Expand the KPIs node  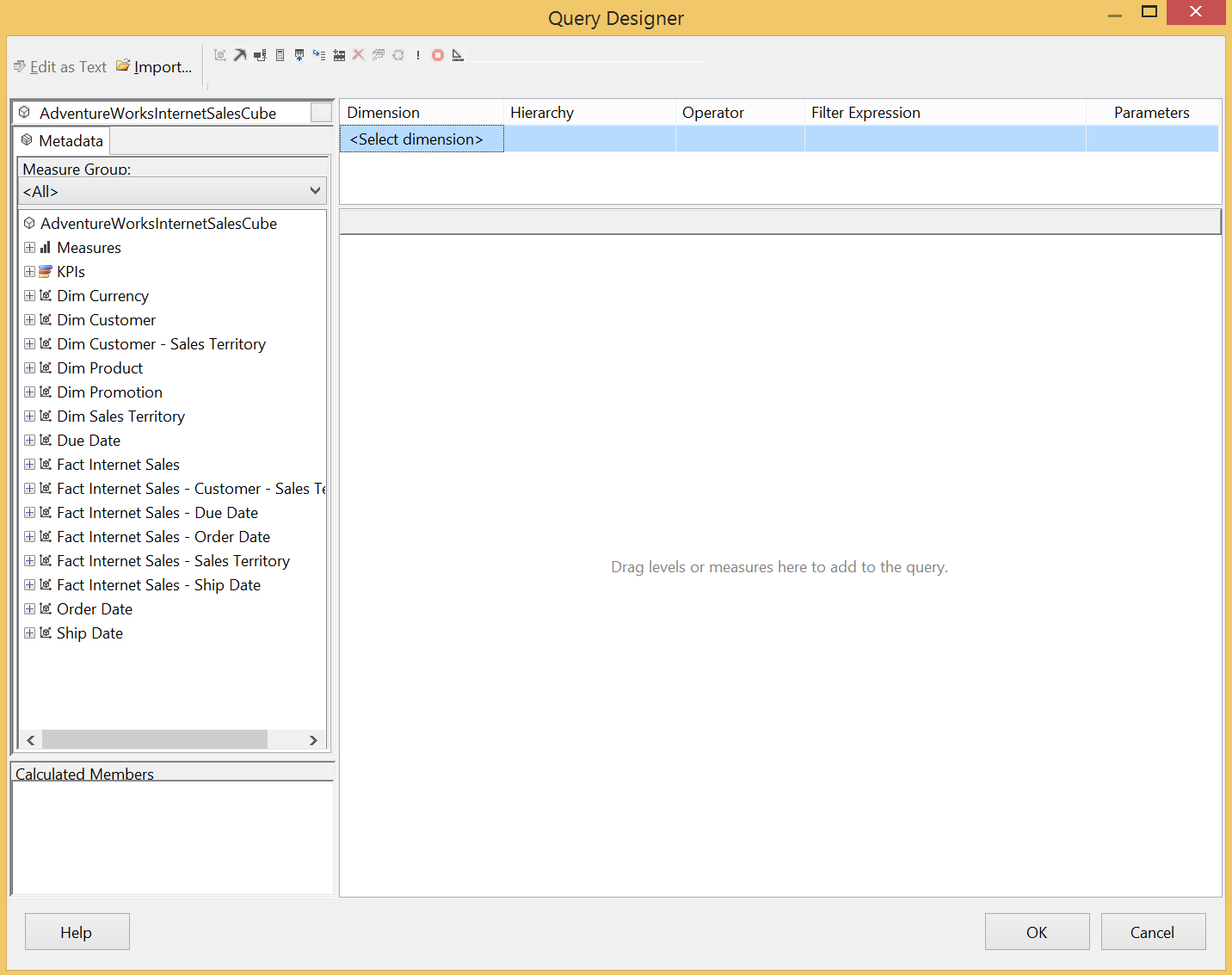pyautogui.click(x=30, y=272)
